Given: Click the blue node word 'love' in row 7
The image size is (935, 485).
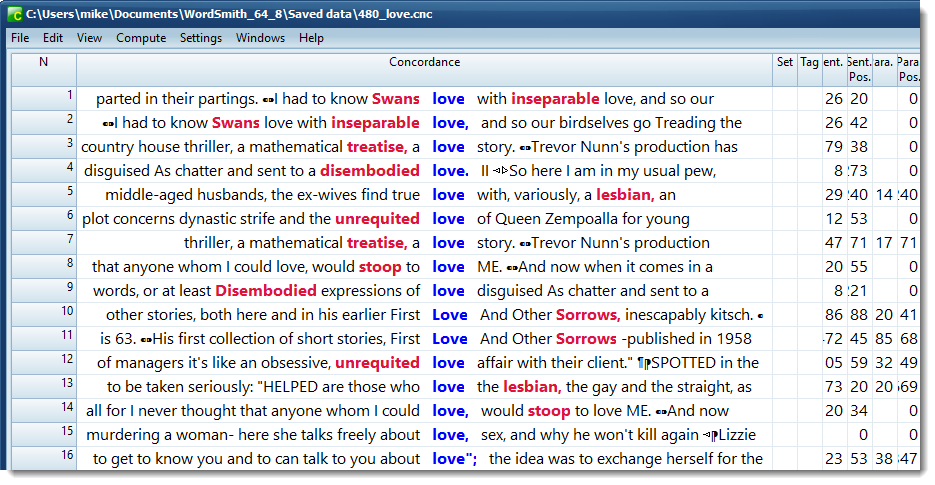Looking at the screenshot, I should tap(448, 243).
